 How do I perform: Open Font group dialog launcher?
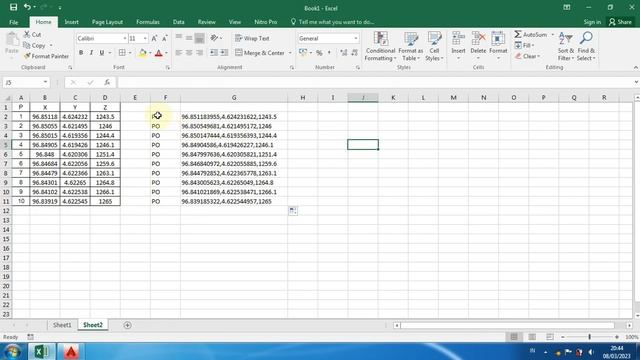click(168, 68)
